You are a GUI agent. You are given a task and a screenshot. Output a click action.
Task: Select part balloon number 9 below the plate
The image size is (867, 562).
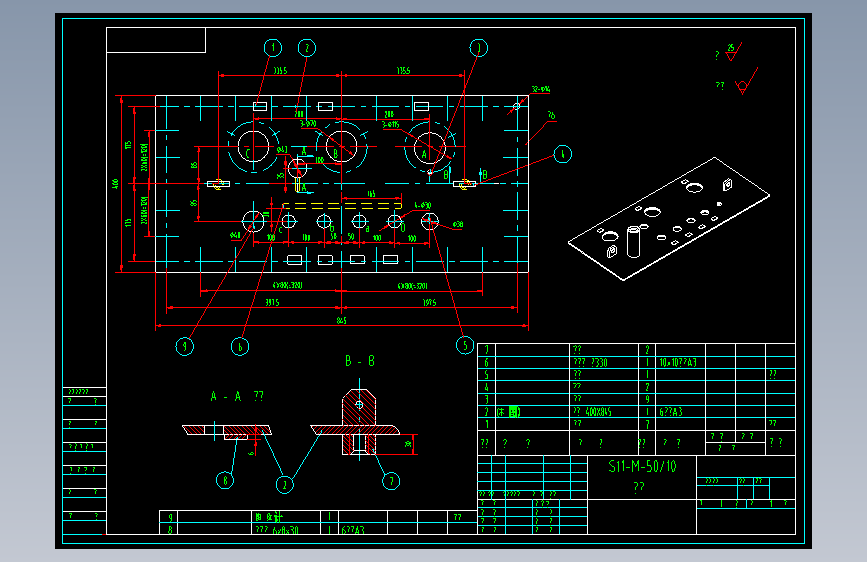(x=185, y=347)
